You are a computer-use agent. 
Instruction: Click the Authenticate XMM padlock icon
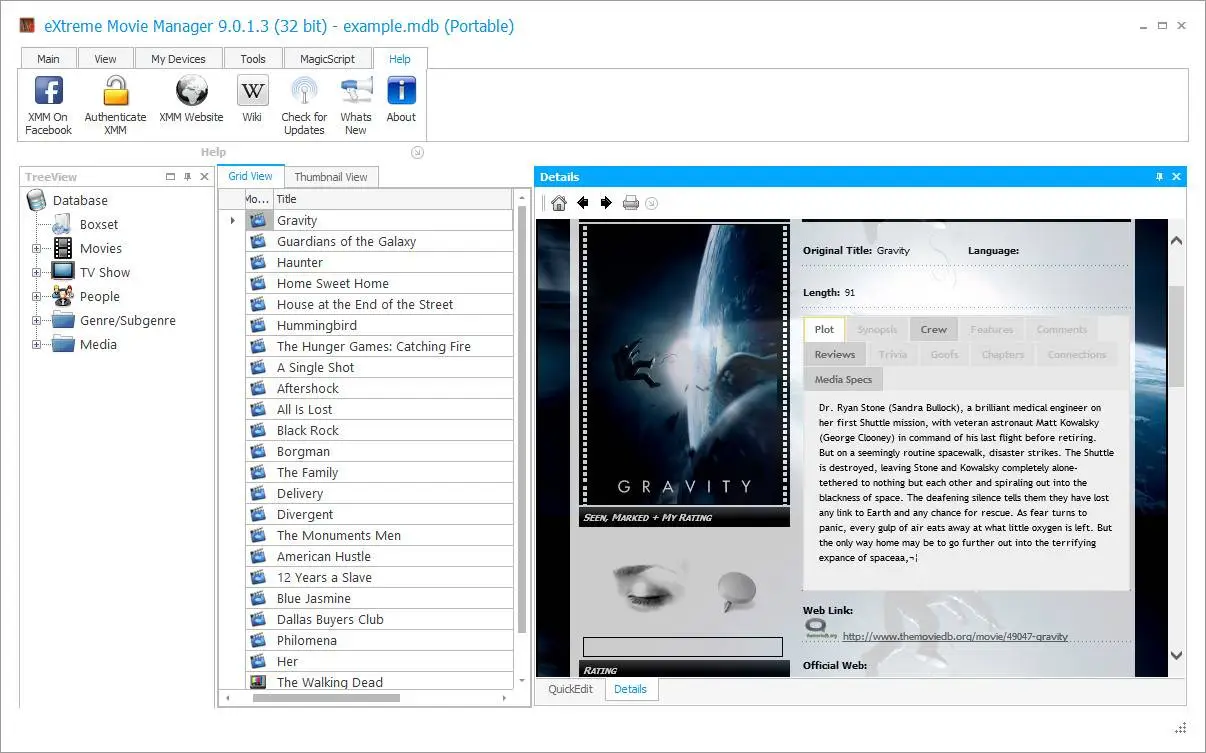[115, 91]
